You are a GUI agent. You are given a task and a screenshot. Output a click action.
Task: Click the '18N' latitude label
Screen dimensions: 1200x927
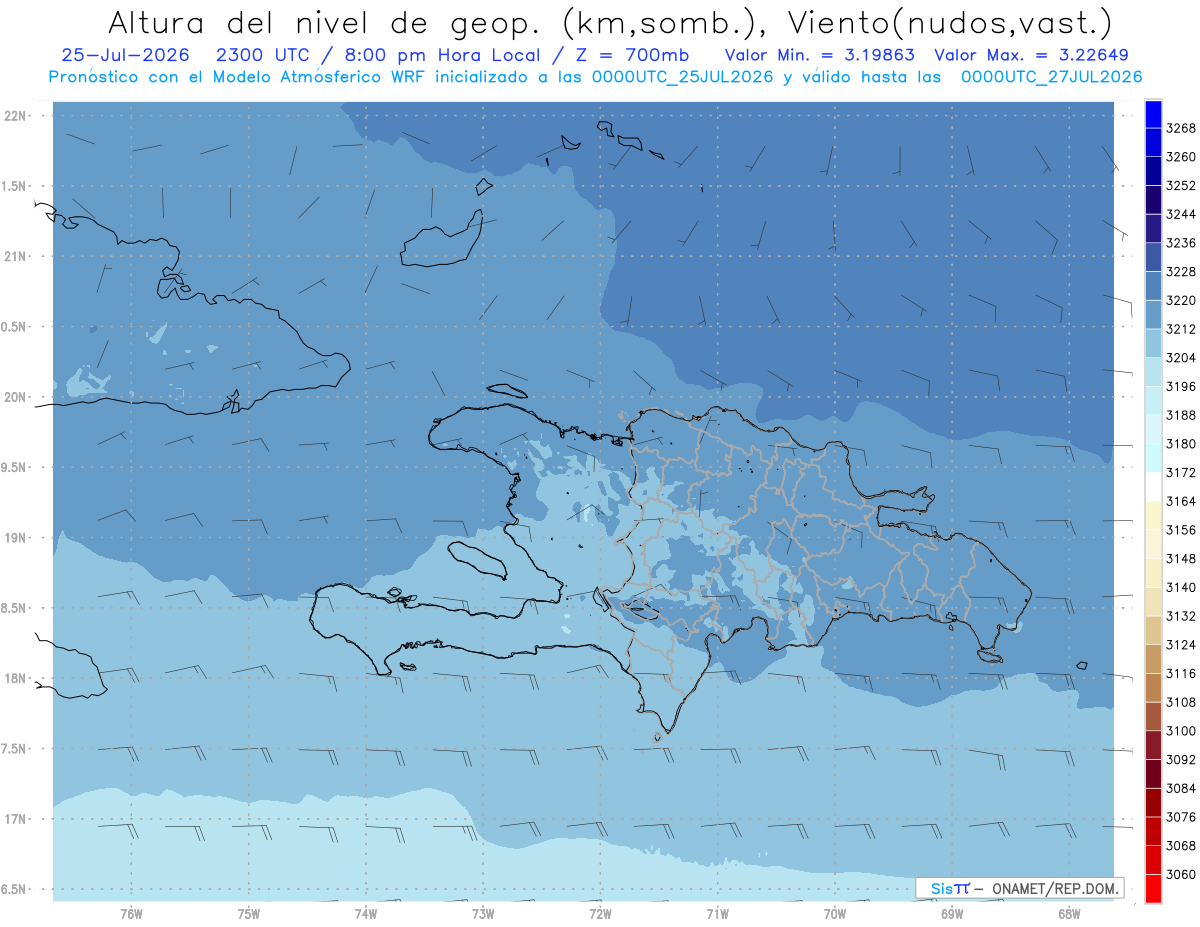(15, 678)
